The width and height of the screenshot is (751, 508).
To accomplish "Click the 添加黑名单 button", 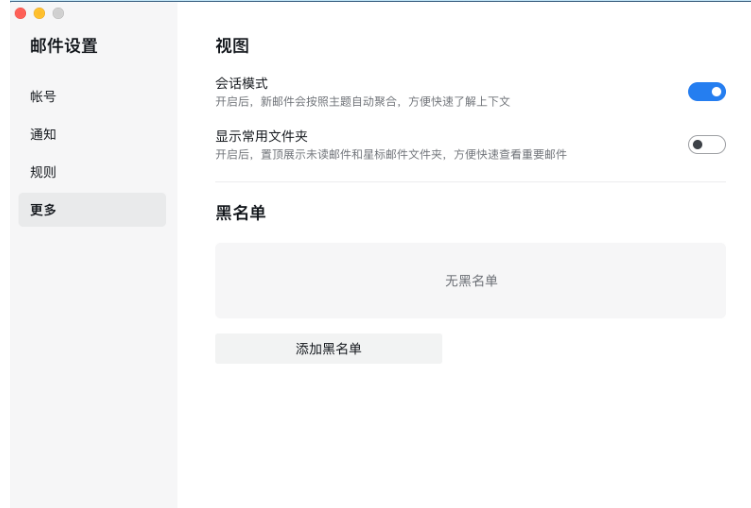I will [x=328, y=349].
